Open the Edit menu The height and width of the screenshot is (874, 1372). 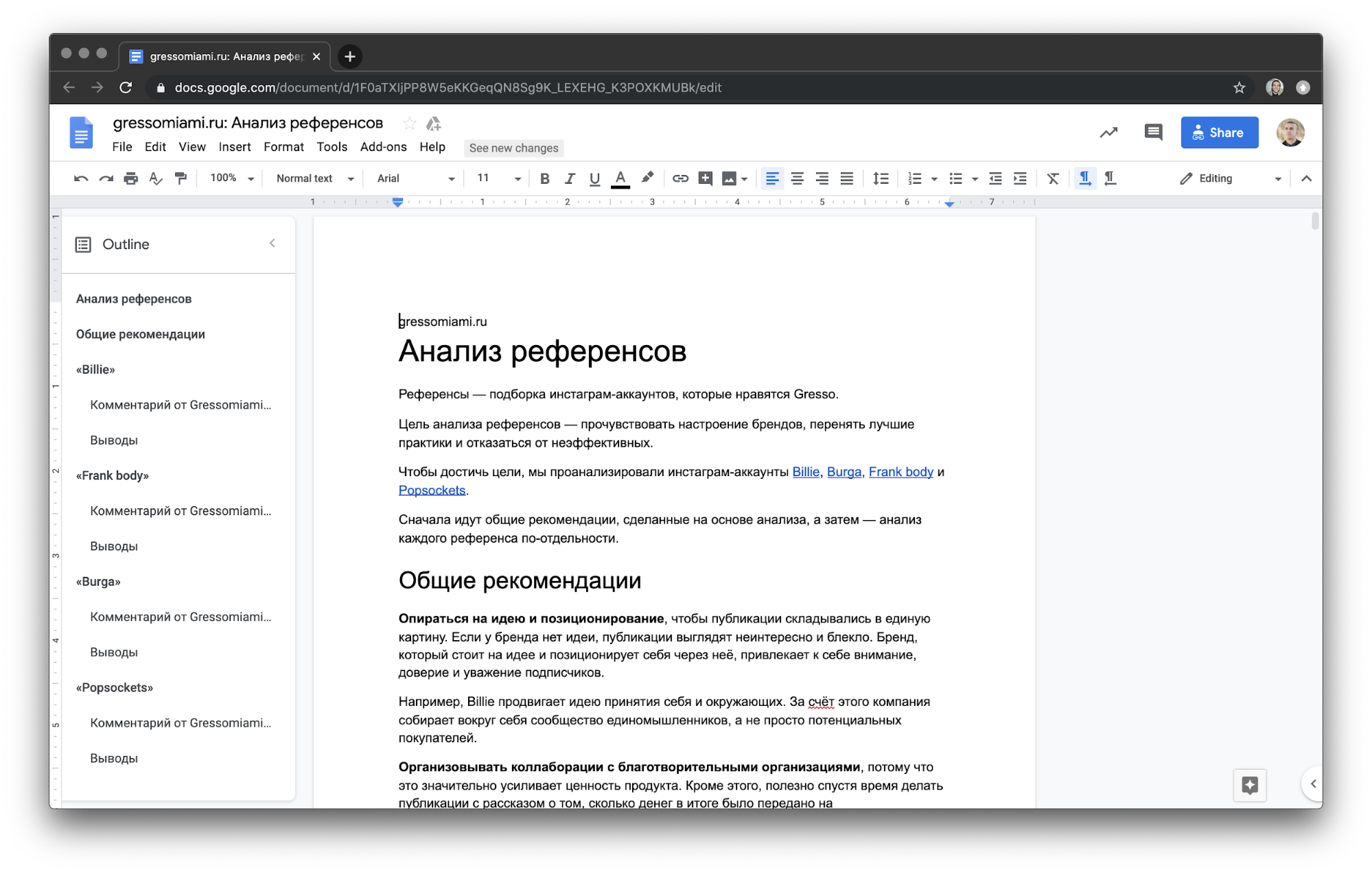point(155,147)
